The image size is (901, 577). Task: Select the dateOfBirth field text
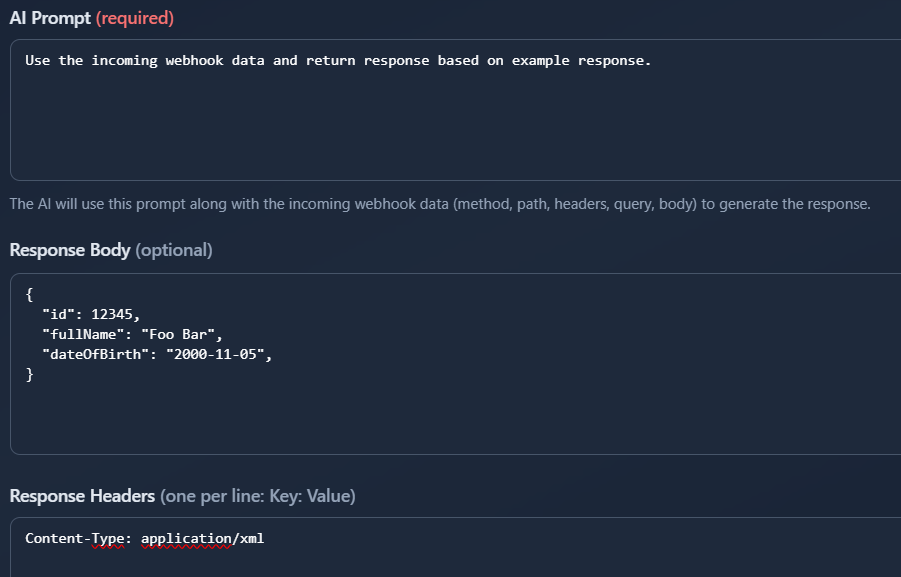click(90, 353)
